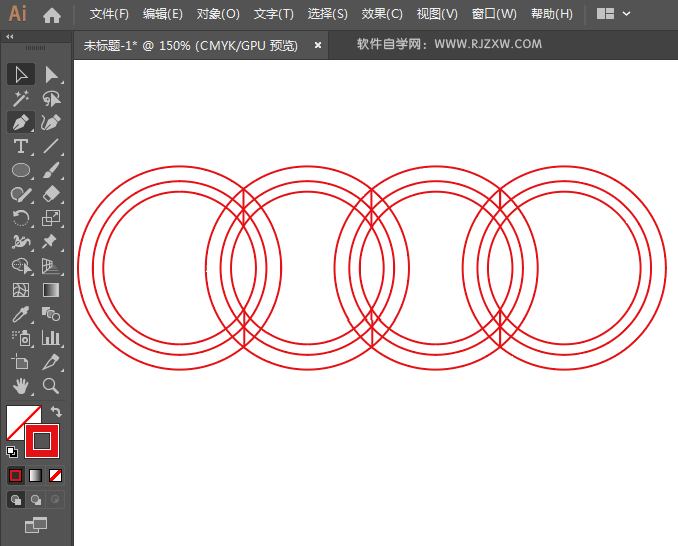Swap fill and stroke colors
The height and width of the screenshot is (546, 678).
[56, 411]
